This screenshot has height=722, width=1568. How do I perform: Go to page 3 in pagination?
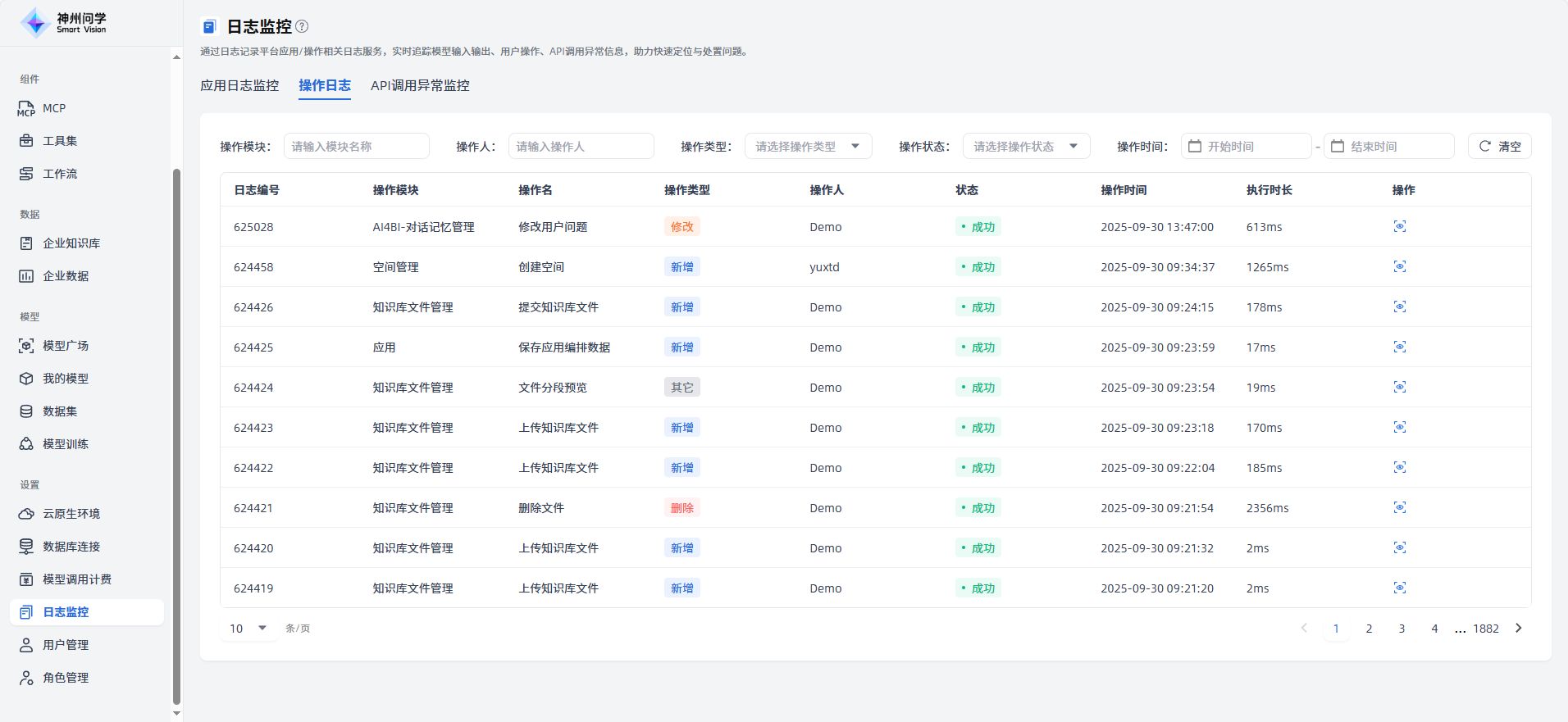click(1402, 629)
